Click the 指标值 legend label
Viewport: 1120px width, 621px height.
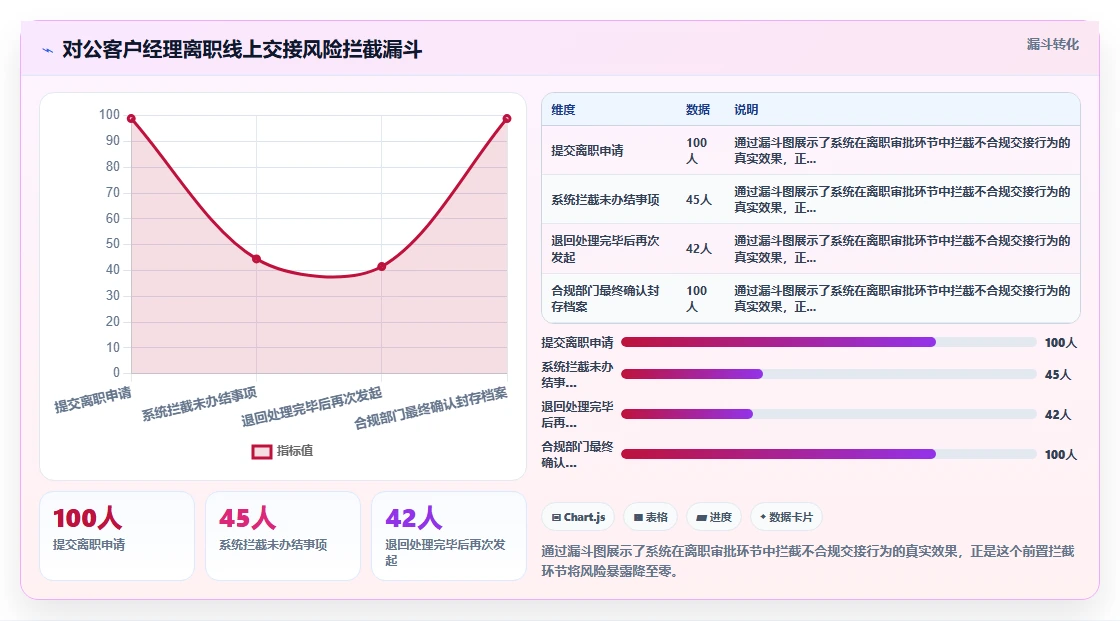pyautogui.click(x=295, y=451)
